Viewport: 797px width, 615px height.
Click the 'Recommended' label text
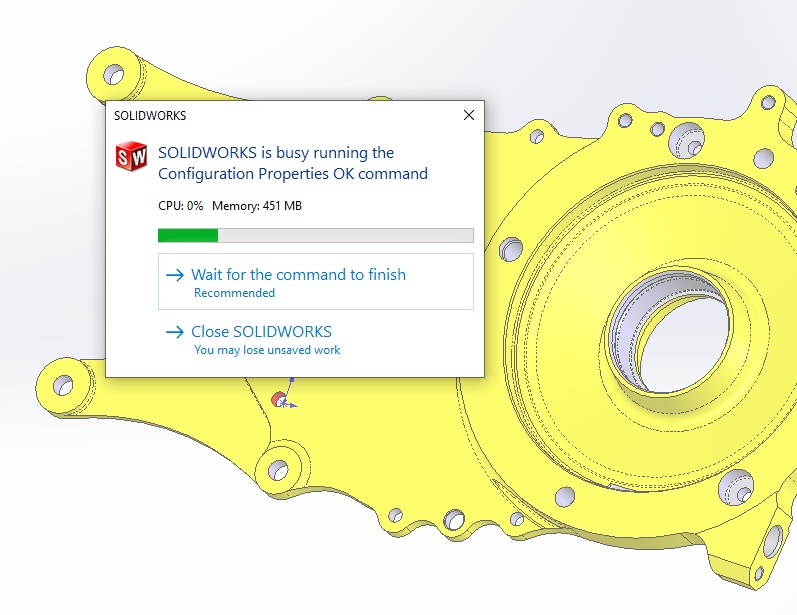(x=234, y=293)
